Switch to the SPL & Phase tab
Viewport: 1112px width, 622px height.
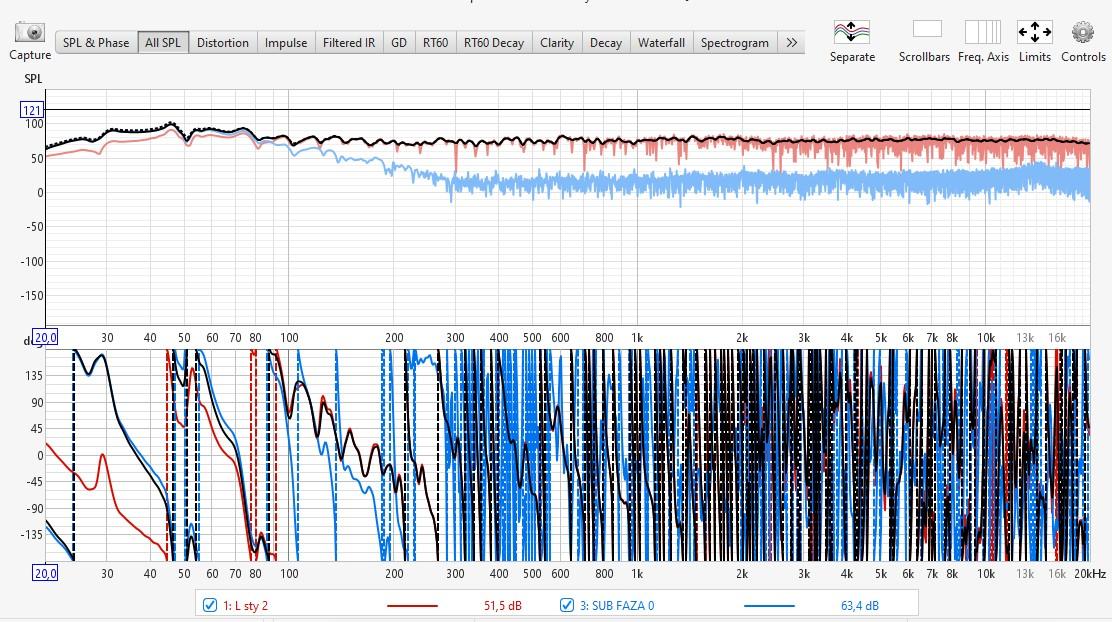click(x=96, y=43)
